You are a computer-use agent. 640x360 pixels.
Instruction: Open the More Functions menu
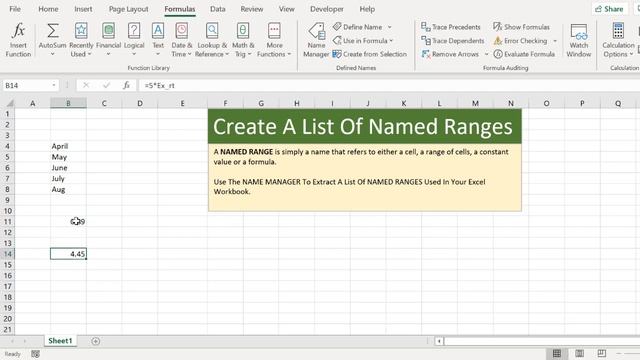pyautogui.click(x=274, y=40)
